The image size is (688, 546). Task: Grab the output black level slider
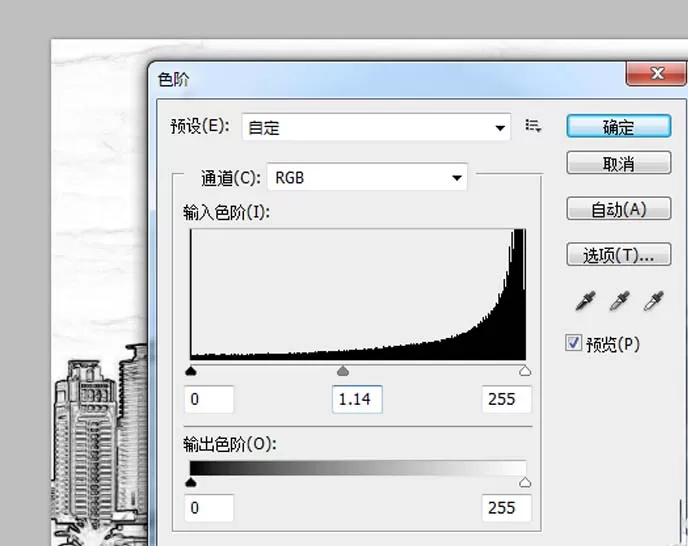191,482
